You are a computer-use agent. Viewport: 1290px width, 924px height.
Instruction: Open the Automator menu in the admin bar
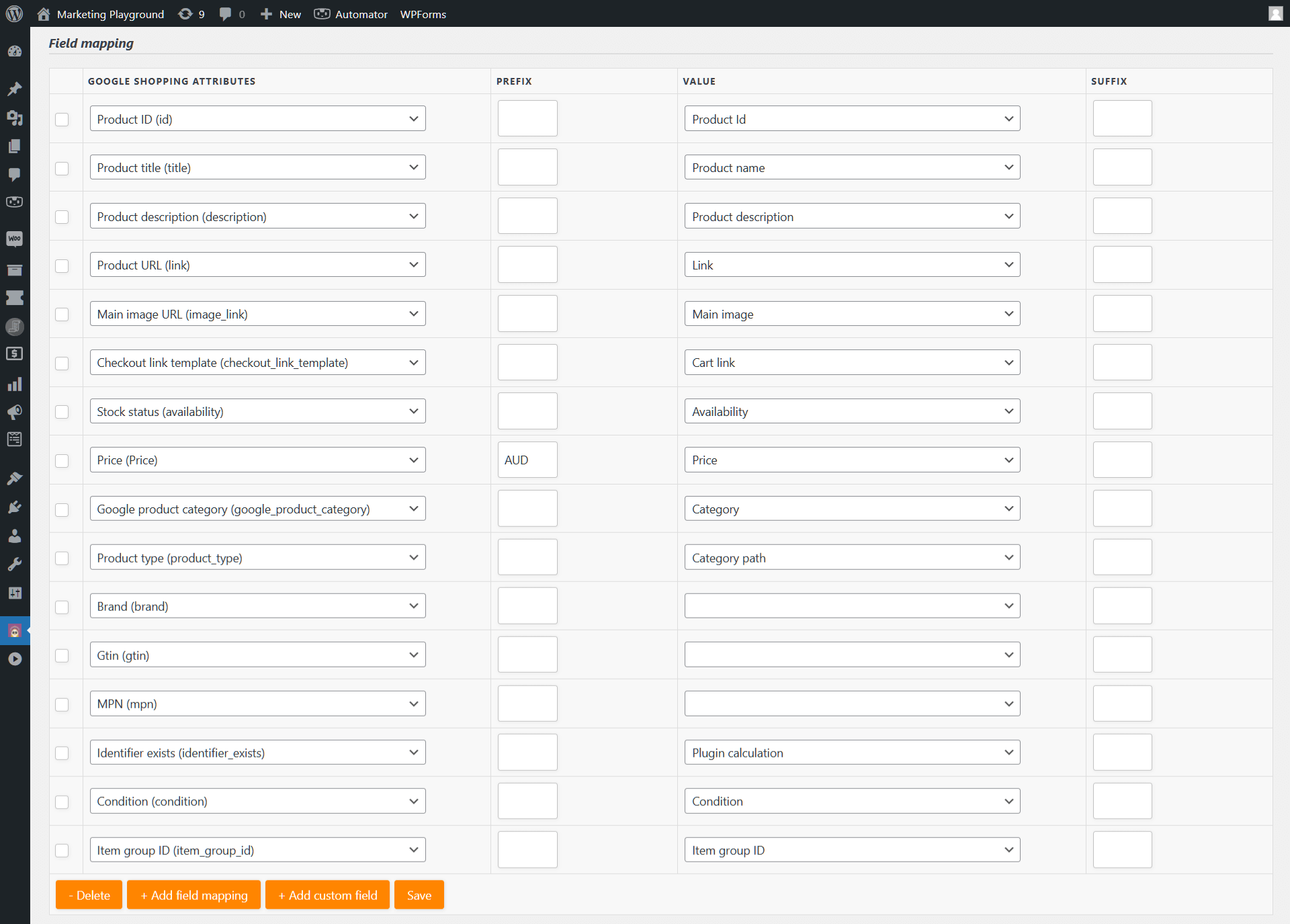(x=350, y=14)
